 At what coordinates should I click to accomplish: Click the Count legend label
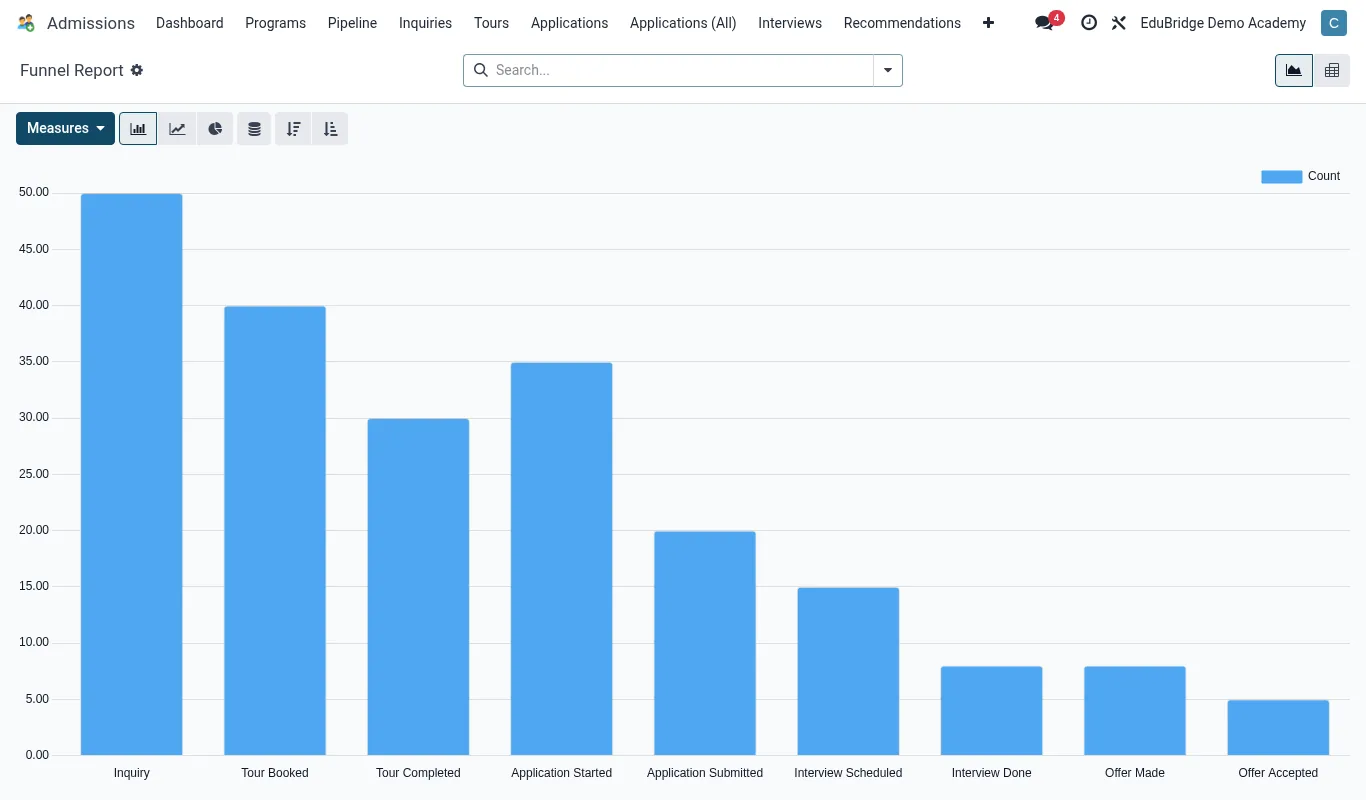tap(1324, 176)
